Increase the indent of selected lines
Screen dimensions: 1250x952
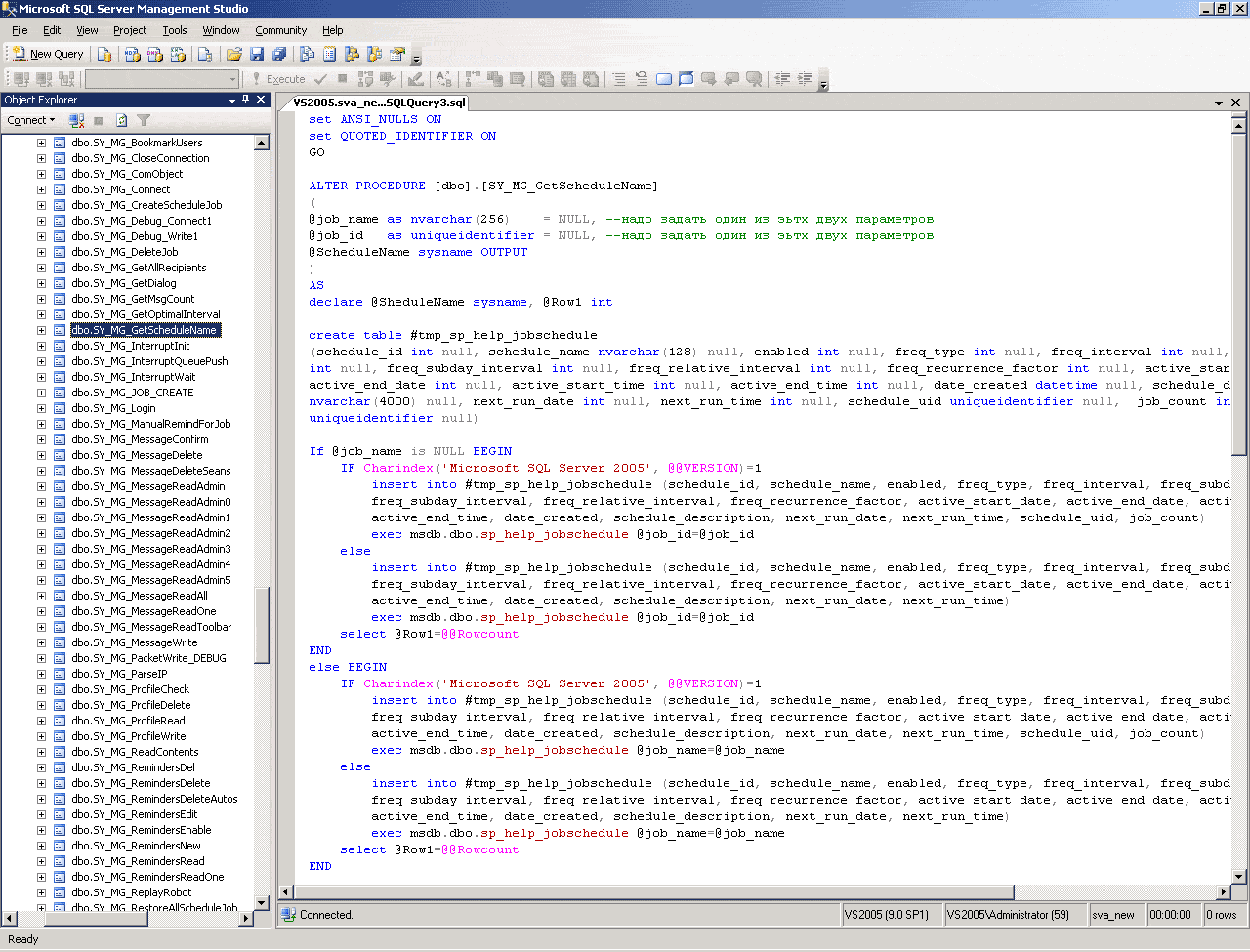[x=805, y=79]
